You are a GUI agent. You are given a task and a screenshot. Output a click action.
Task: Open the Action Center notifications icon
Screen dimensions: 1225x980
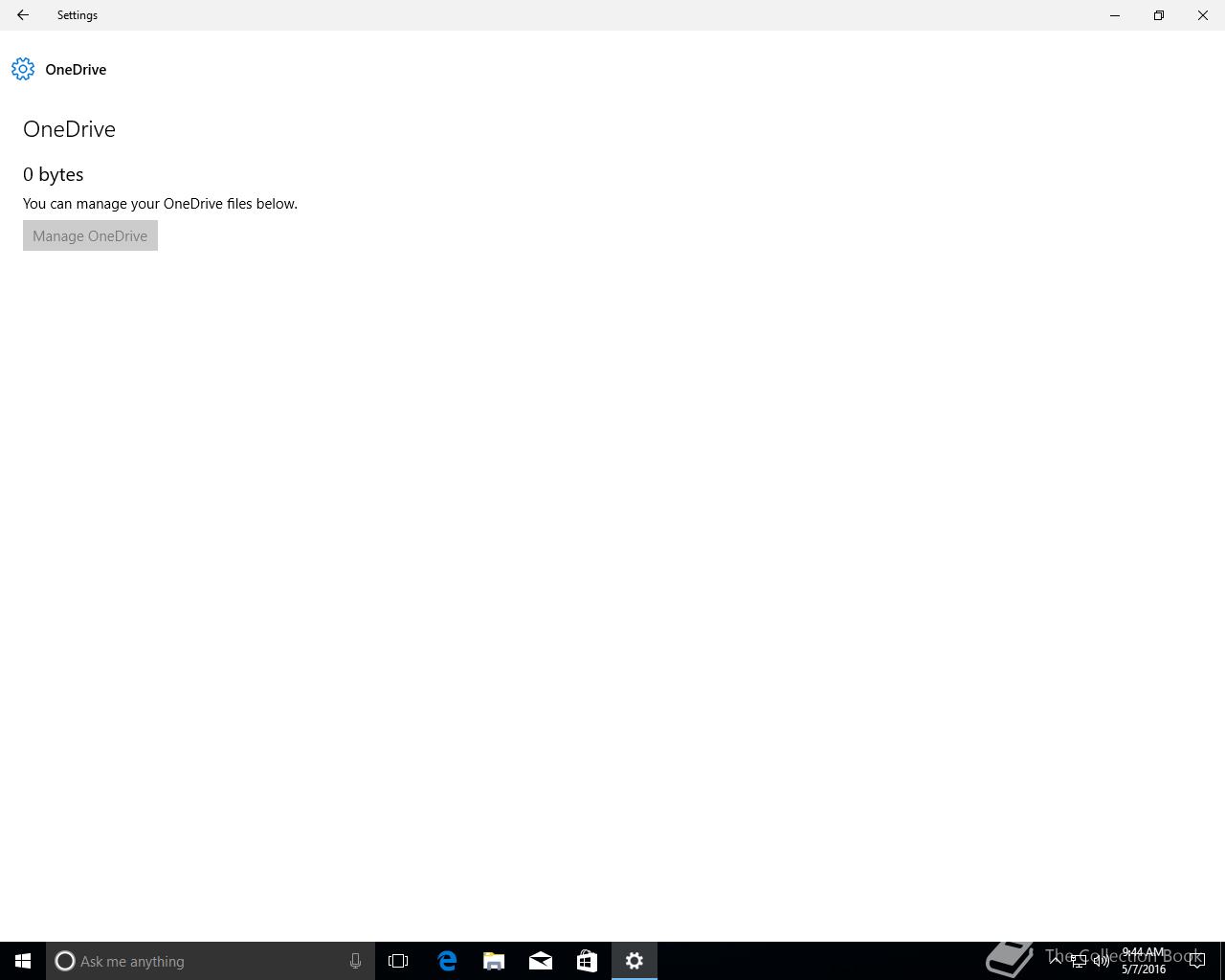[x=1196, y=961]
